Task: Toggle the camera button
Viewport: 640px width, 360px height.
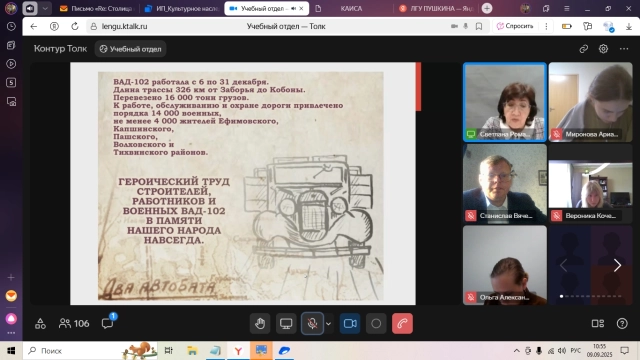Action: (x=350, y=324)
